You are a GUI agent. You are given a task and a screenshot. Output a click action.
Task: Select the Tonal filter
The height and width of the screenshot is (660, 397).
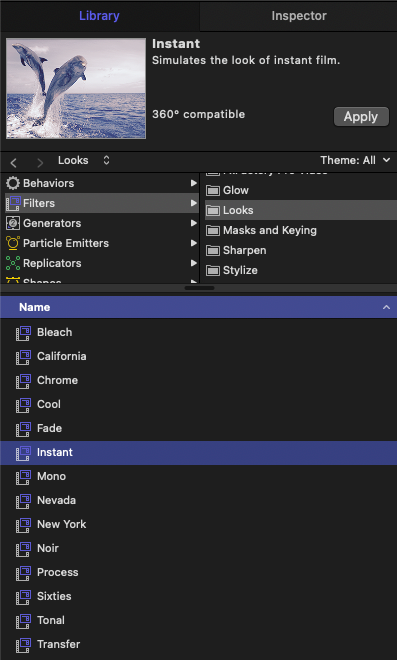click(198, 620)
